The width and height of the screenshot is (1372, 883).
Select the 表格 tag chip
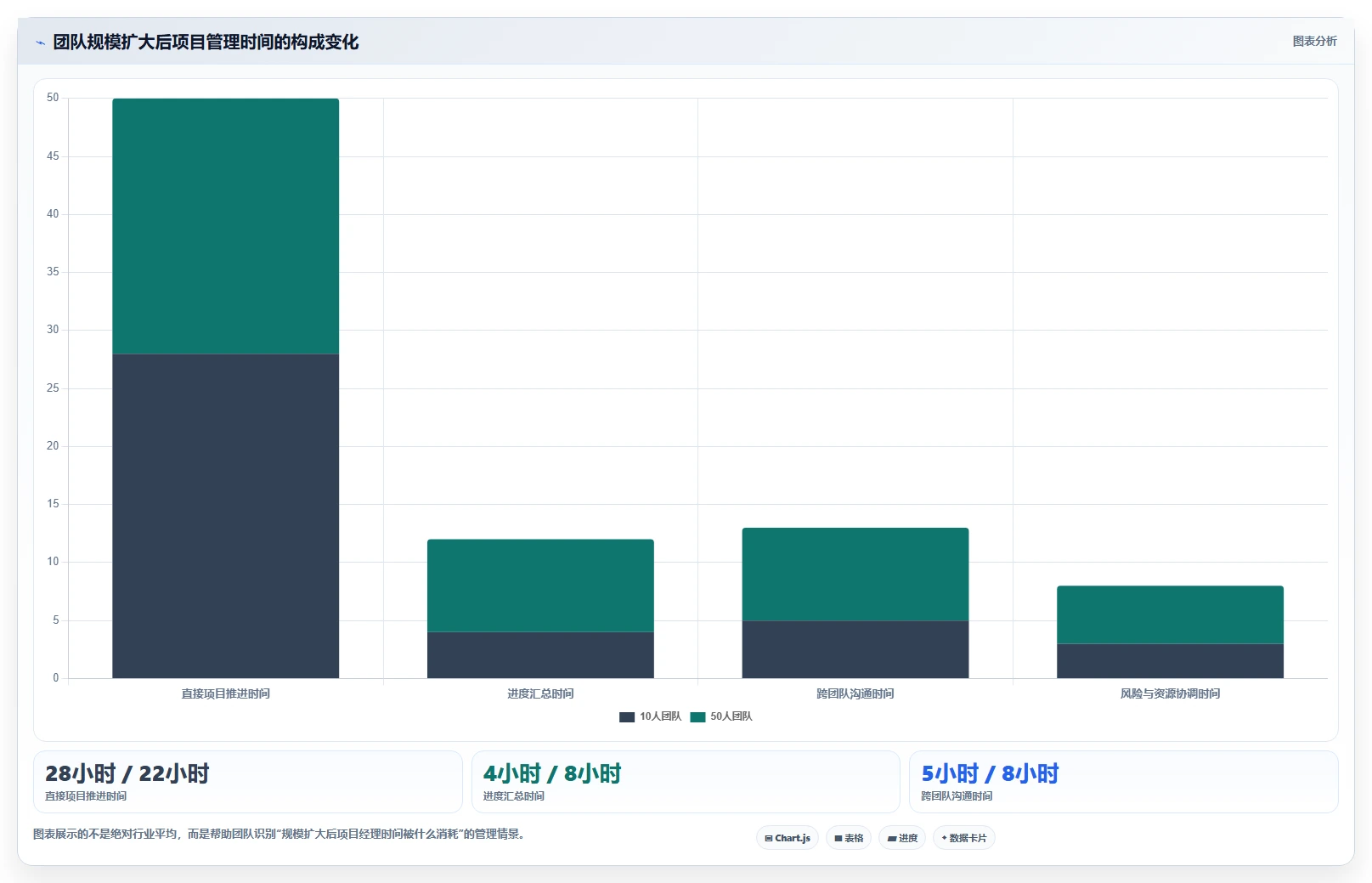click(x=849, y=838)
